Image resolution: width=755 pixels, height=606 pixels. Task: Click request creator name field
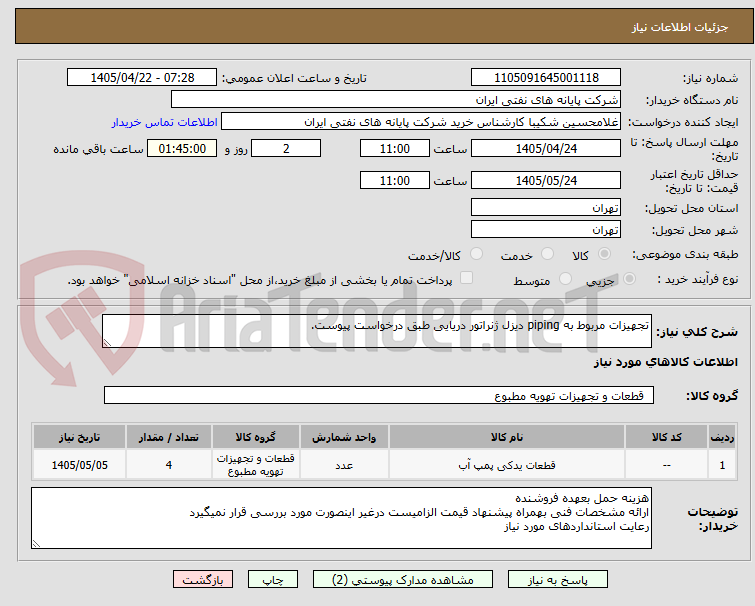tap(421, 122)
